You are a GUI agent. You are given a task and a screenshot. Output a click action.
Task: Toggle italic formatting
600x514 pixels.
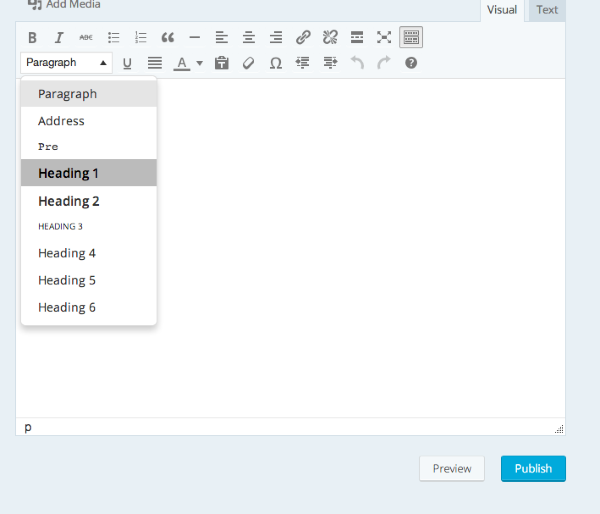pos(59,38)
